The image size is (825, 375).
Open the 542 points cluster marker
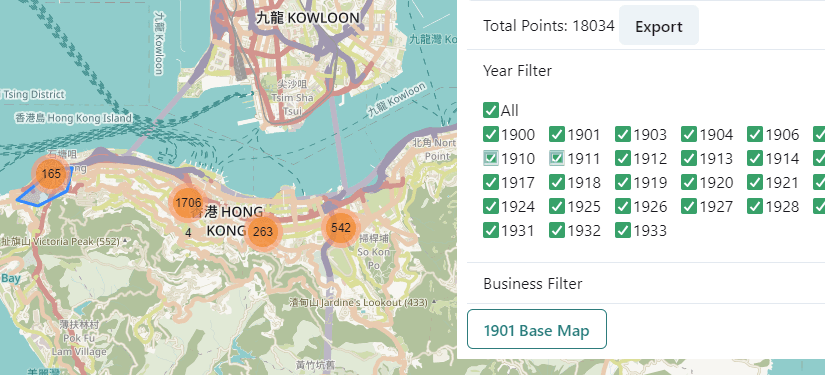[x=340, y=228]
